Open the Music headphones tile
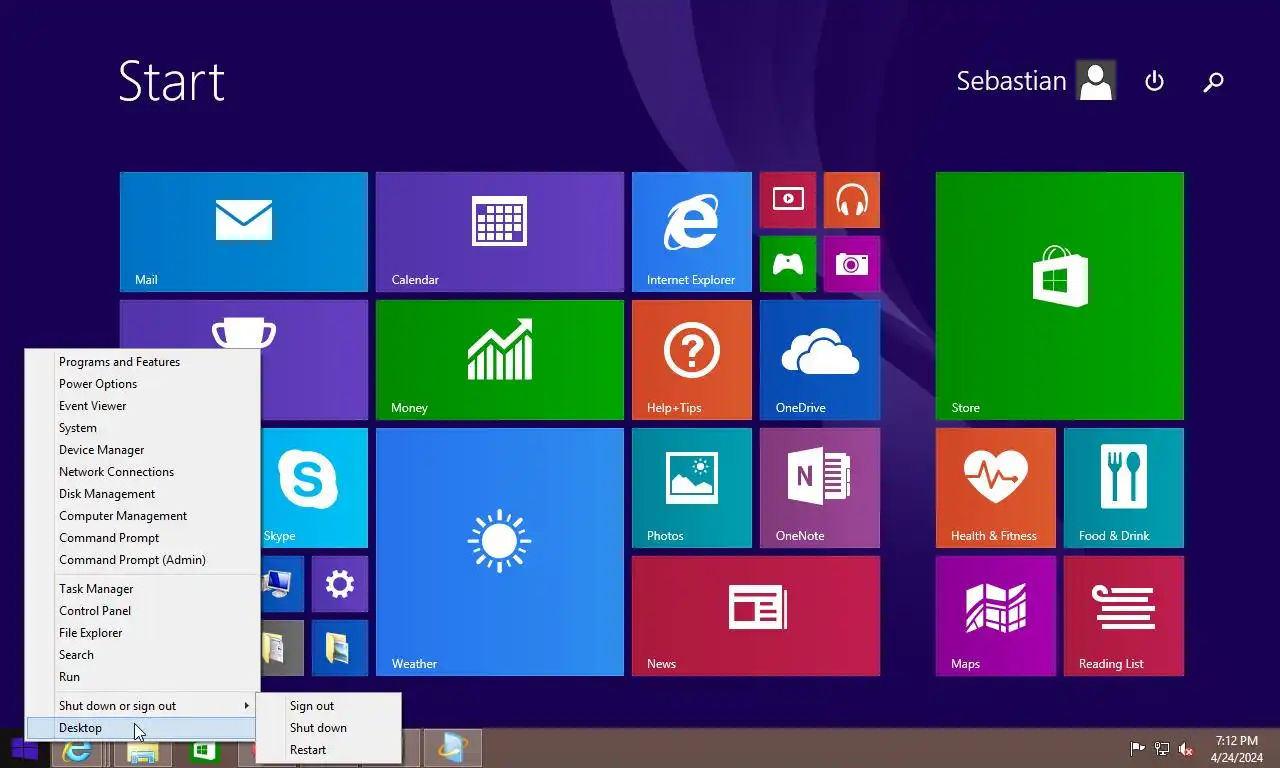 coord(852,200)
